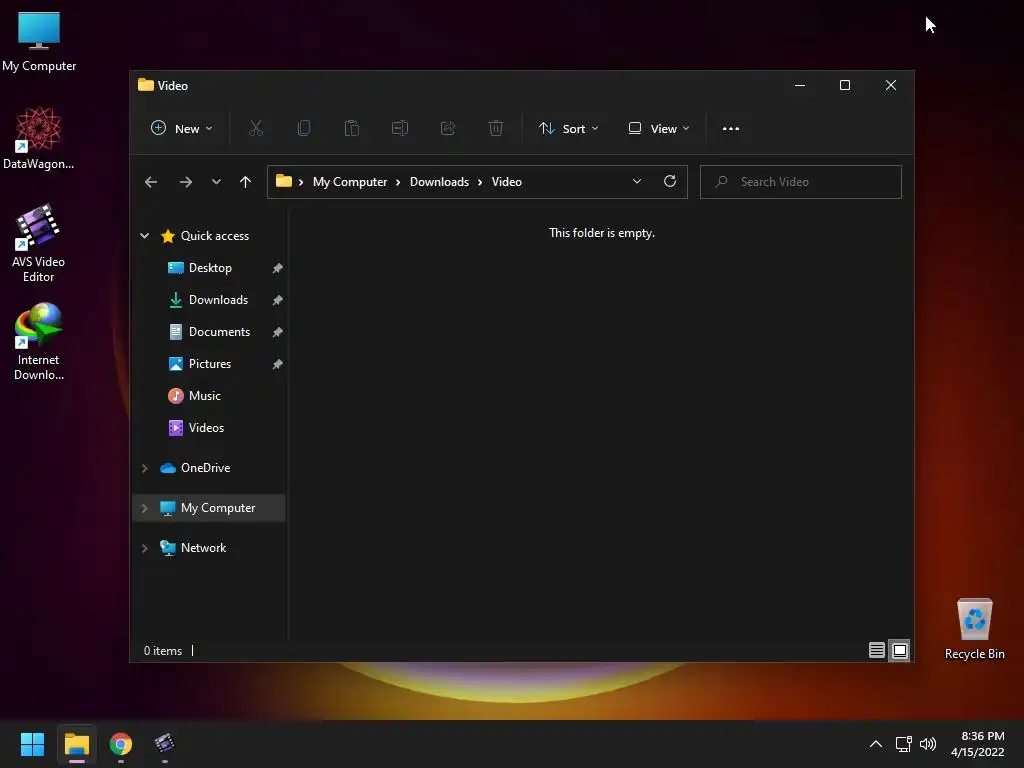Image resolution: width=1024 pixels, height=768 pixels.
Task: Click the Cut scissors icon in toolbar
Action: pos(255,129)
